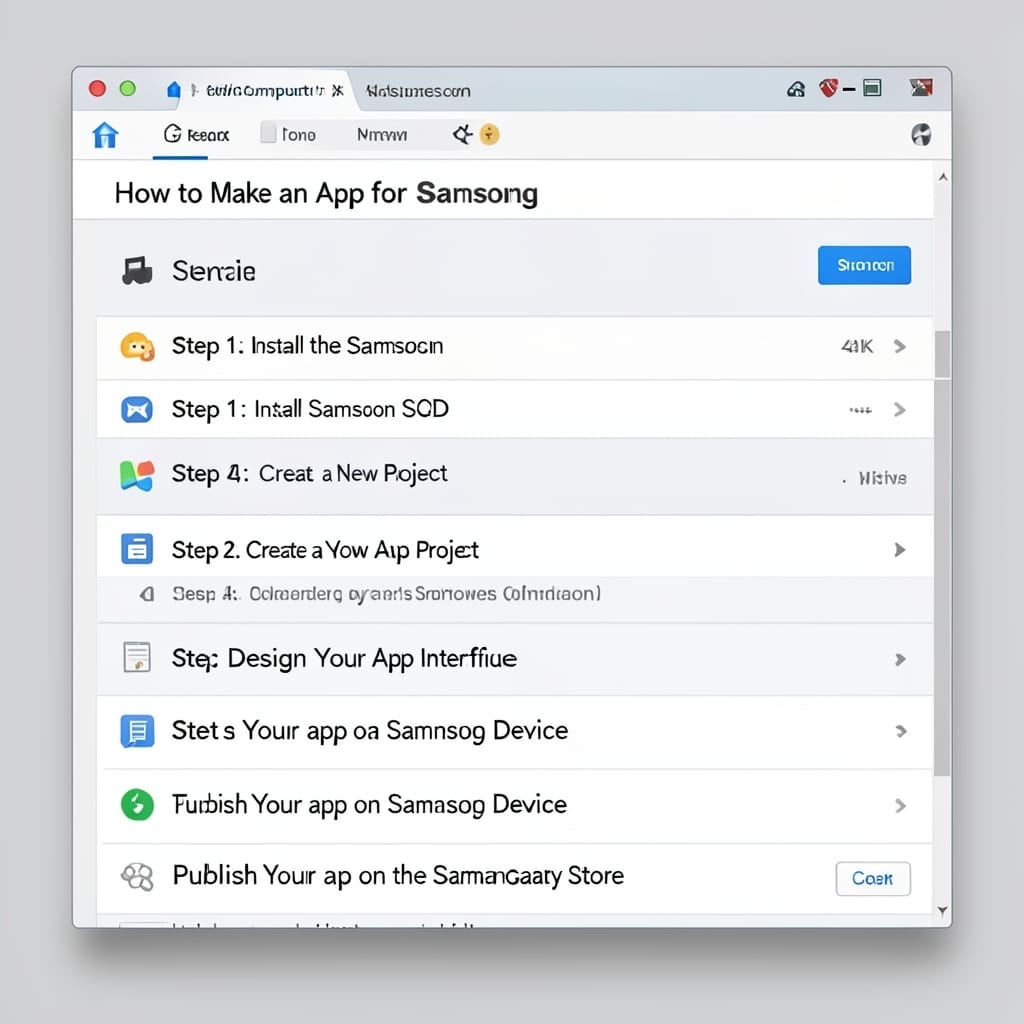
Task: Click the green circle icon for Furbish Your app
Action: click(137, 805)
